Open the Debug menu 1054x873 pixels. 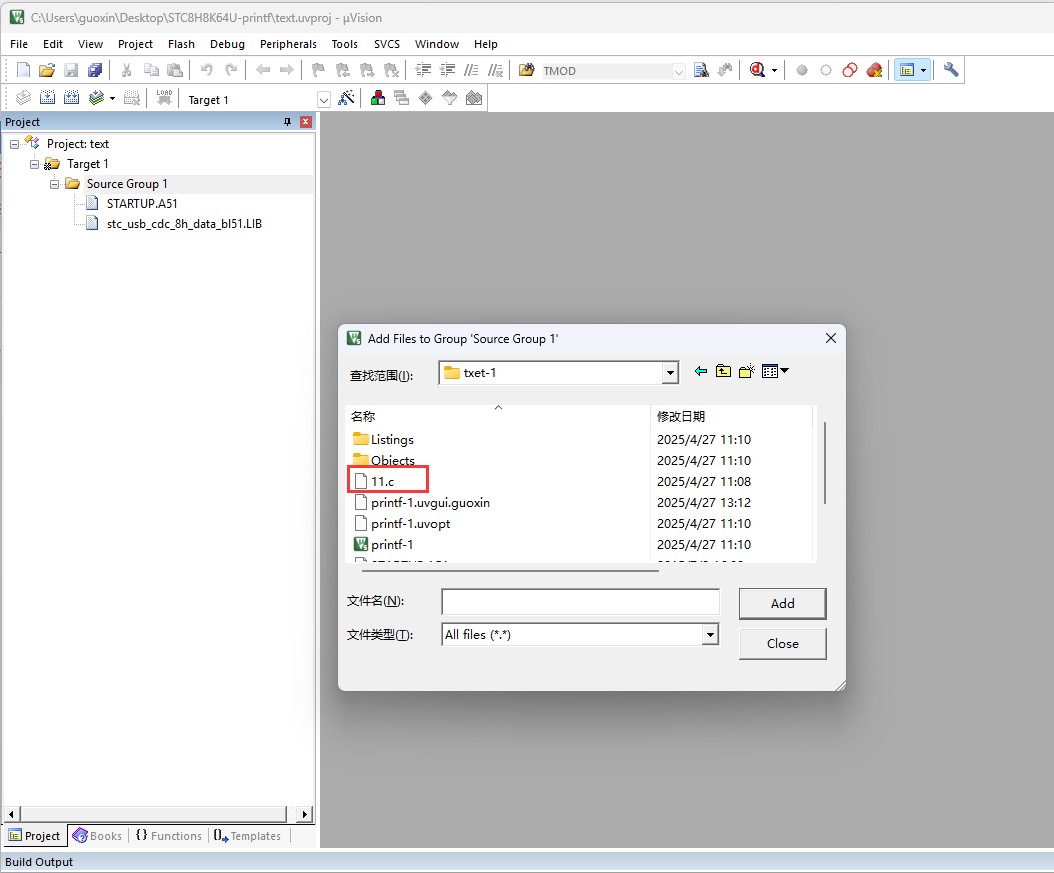tap(227, 44)
